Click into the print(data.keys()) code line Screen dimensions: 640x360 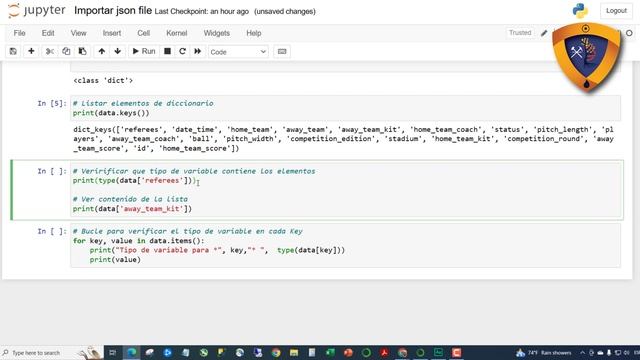click(111, 113)
